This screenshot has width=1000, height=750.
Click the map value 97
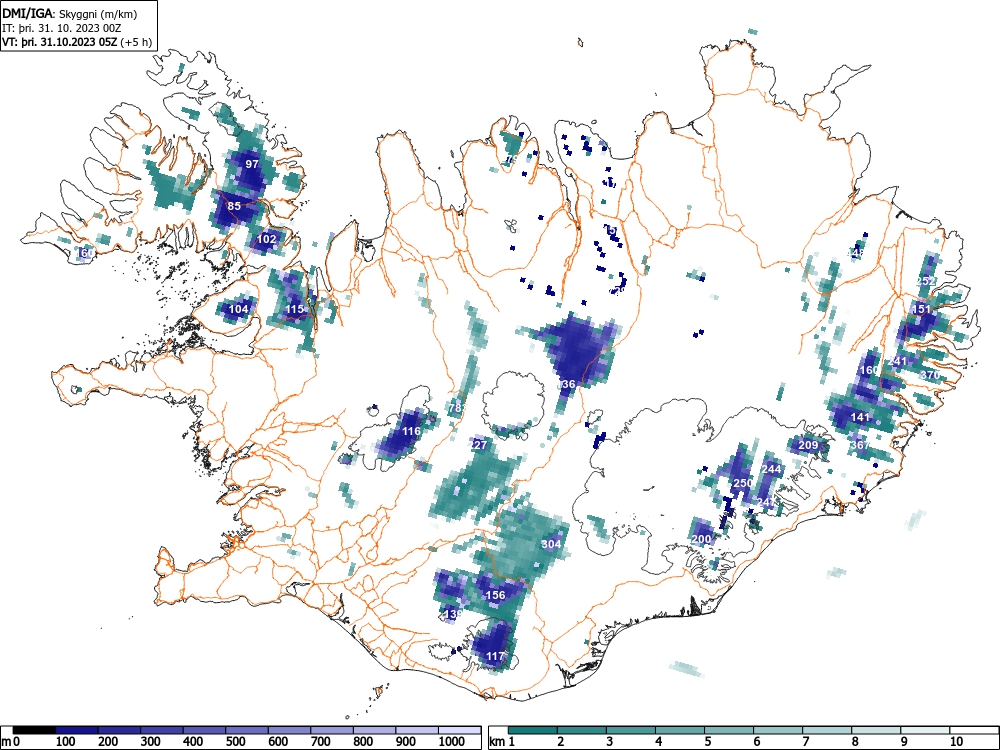click(253, 164)
